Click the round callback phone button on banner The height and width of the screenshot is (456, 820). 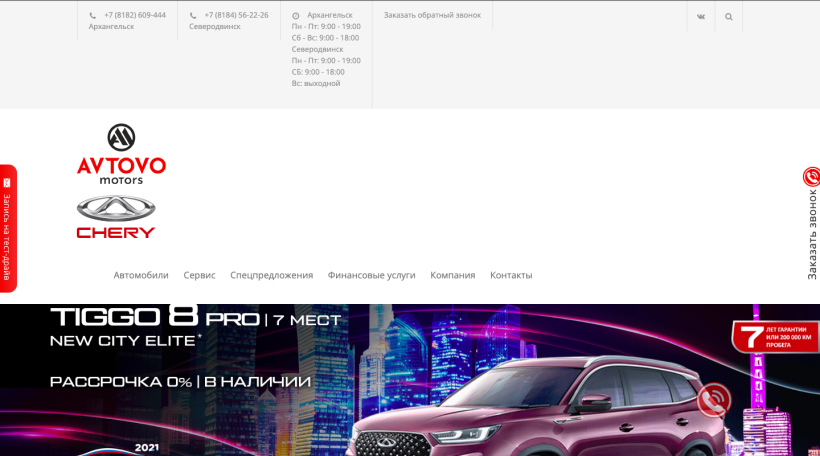[x=714, y=401]
